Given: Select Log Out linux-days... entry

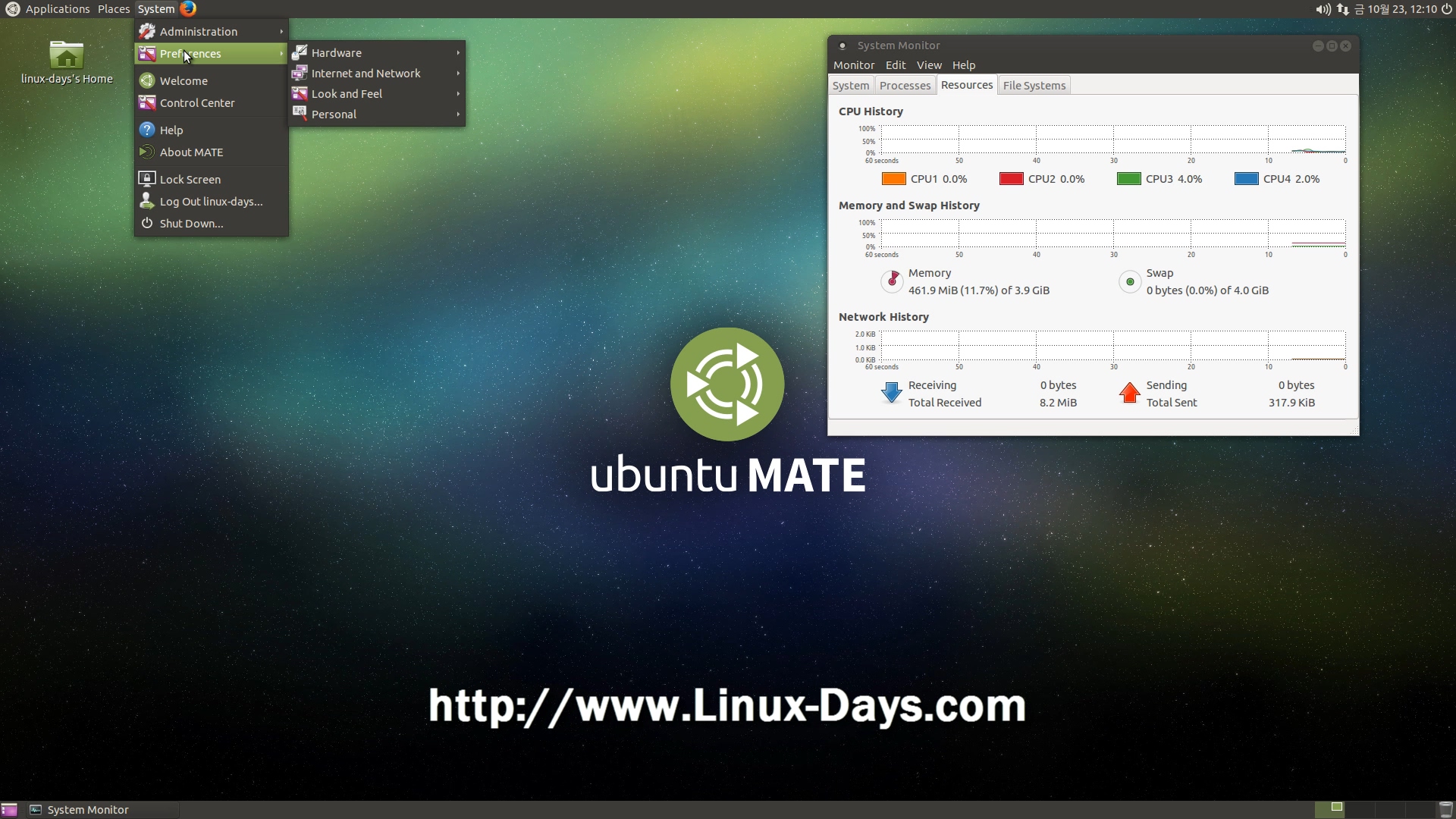Looking at the screenshot, I should pyautogui.click(x=212, y=201).
